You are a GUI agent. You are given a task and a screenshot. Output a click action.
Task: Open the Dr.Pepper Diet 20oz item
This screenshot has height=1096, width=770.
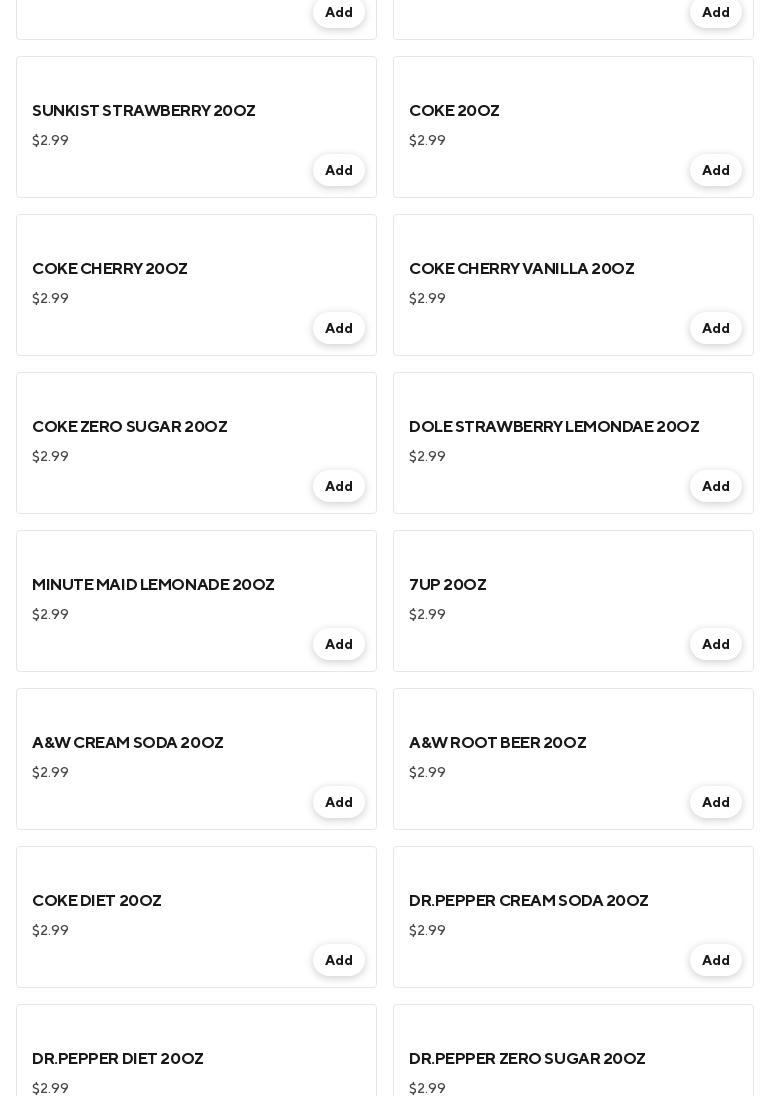118,1058
